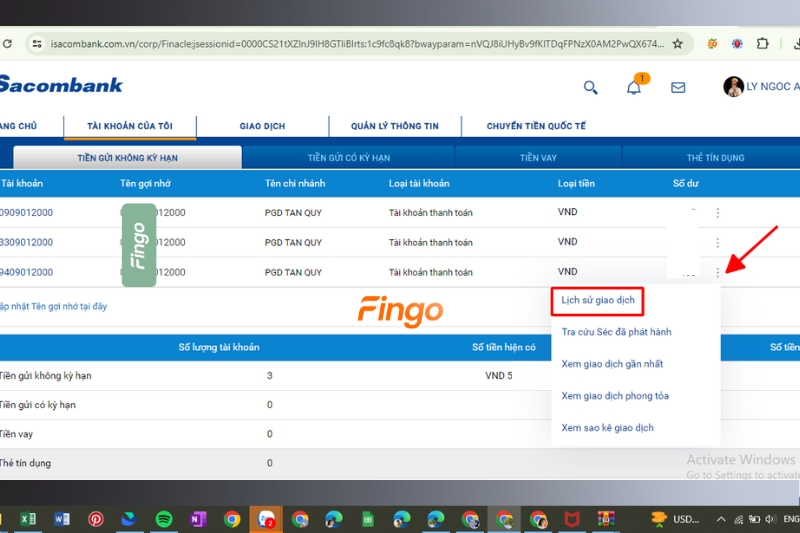Open account link 0909012000
This screenshot has height=533, width=800.
(26, 213)
